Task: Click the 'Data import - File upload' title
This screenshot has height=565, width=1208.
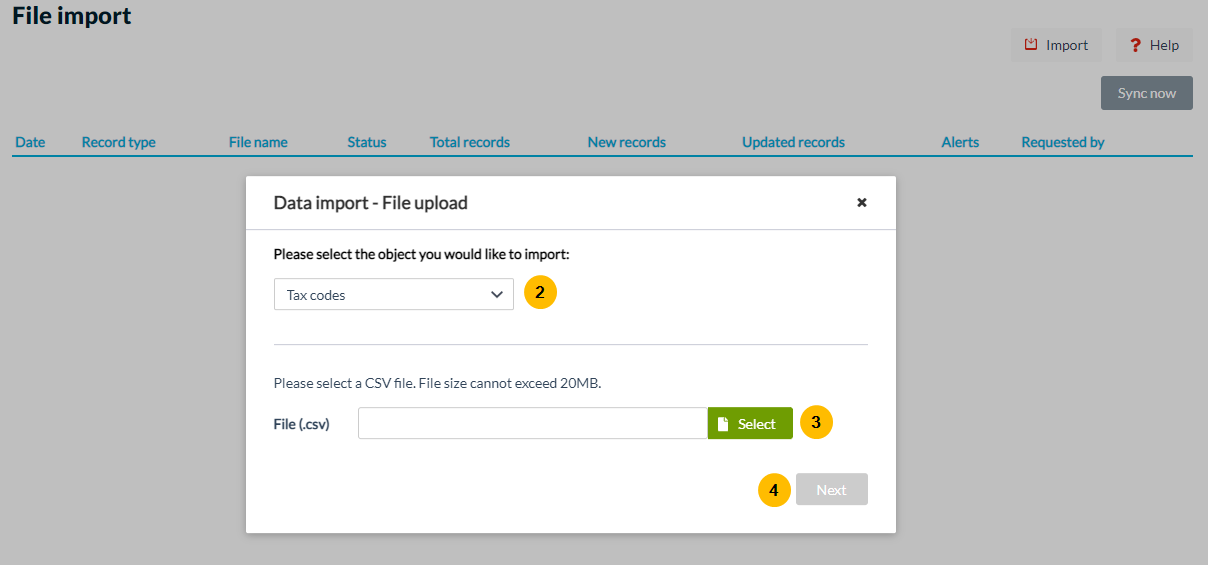Action: coord(371,203)
